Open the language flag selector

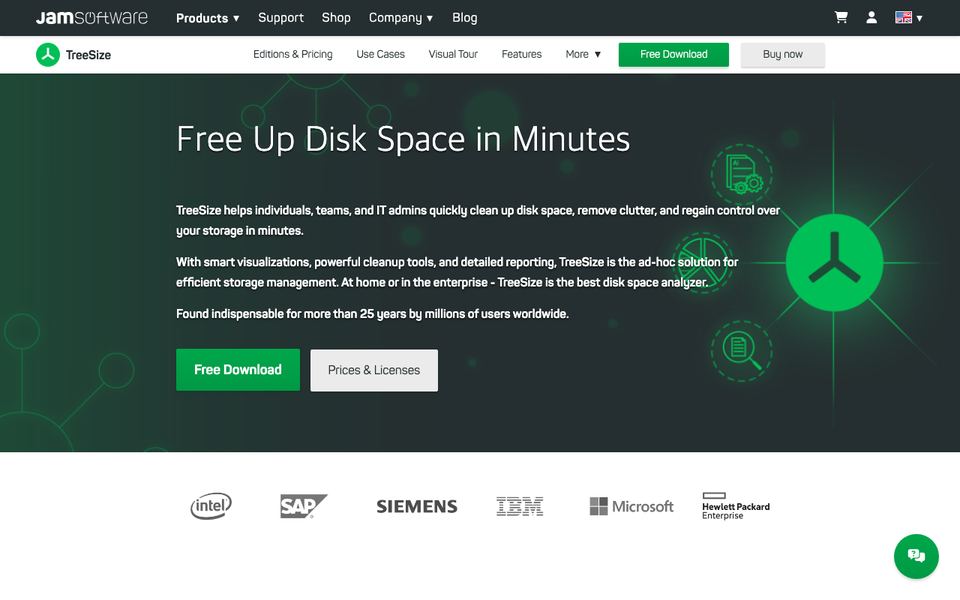point(909,17)
